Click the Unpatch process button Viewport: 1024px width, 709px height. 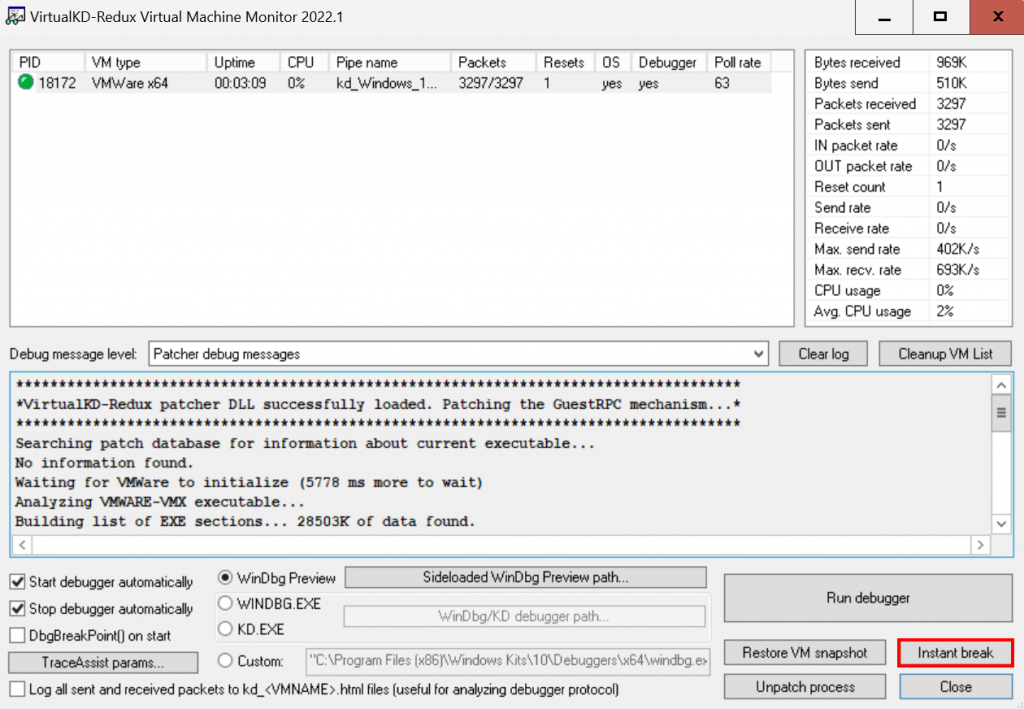click(x=805, y=687)
